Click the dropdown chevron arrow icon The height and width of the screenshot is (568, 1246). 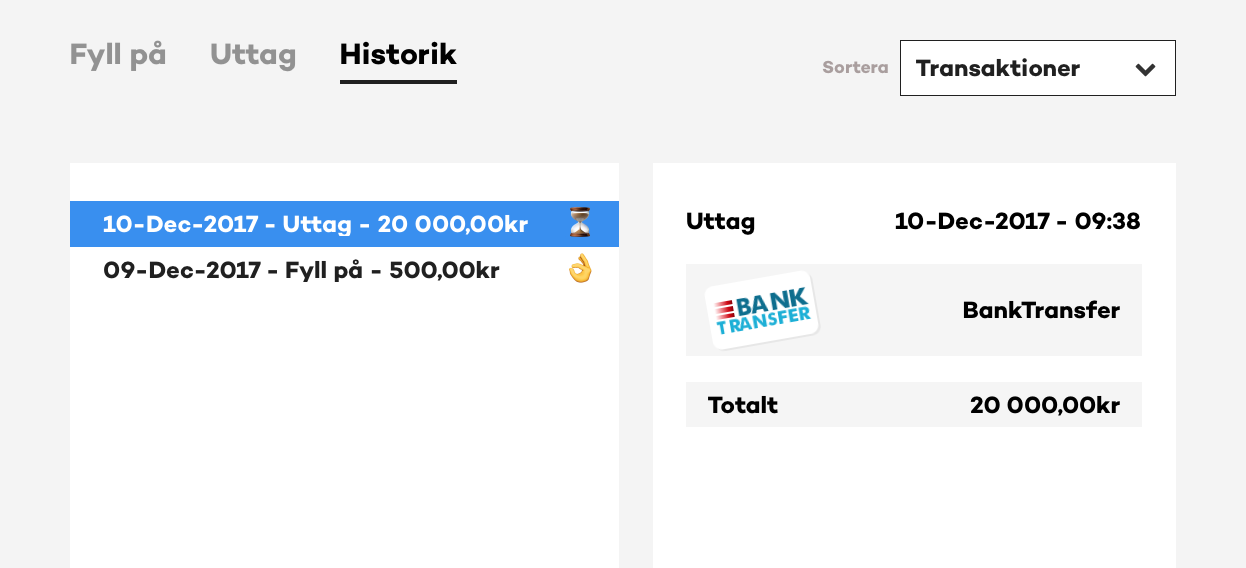tap(1146, 69)
